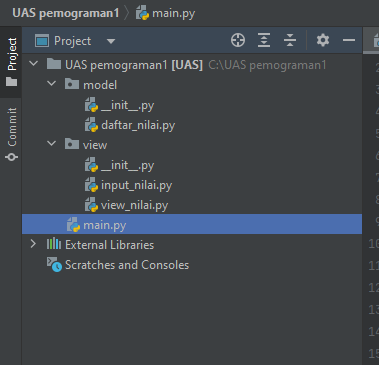Click the model package folder icon

click(72, 84)
